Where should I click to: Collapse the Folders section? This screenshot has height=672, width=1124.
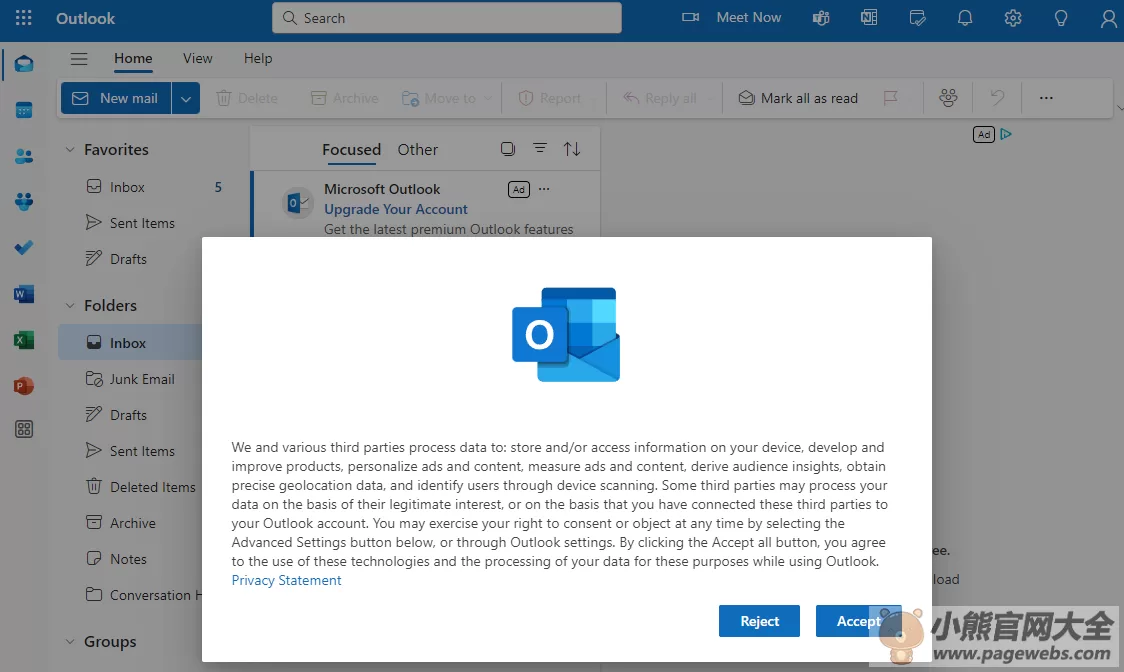click(x=70, y=306)
